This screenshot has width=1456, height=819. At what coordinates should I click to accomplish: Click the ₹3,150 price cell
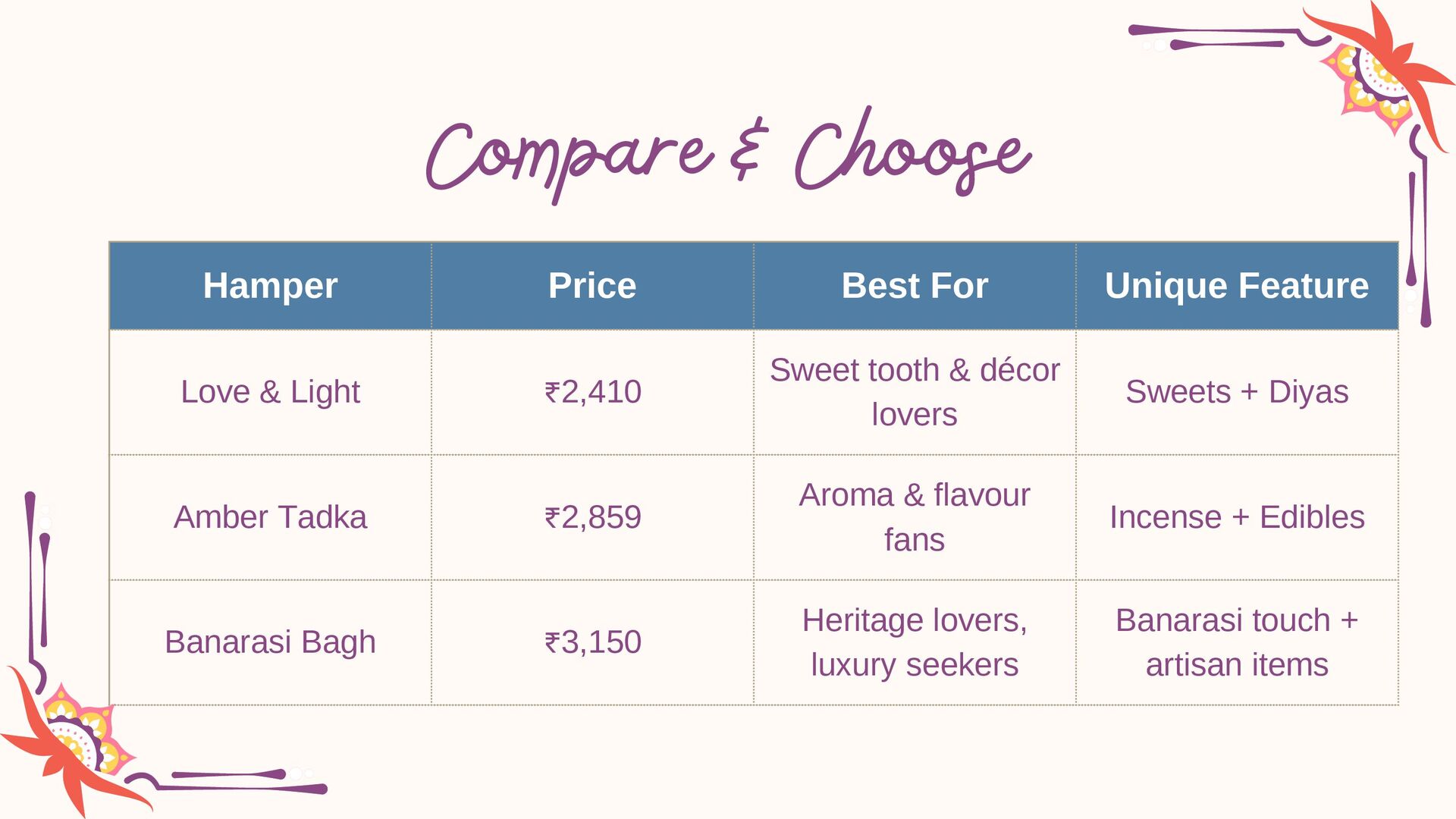(x=592, y=642)
